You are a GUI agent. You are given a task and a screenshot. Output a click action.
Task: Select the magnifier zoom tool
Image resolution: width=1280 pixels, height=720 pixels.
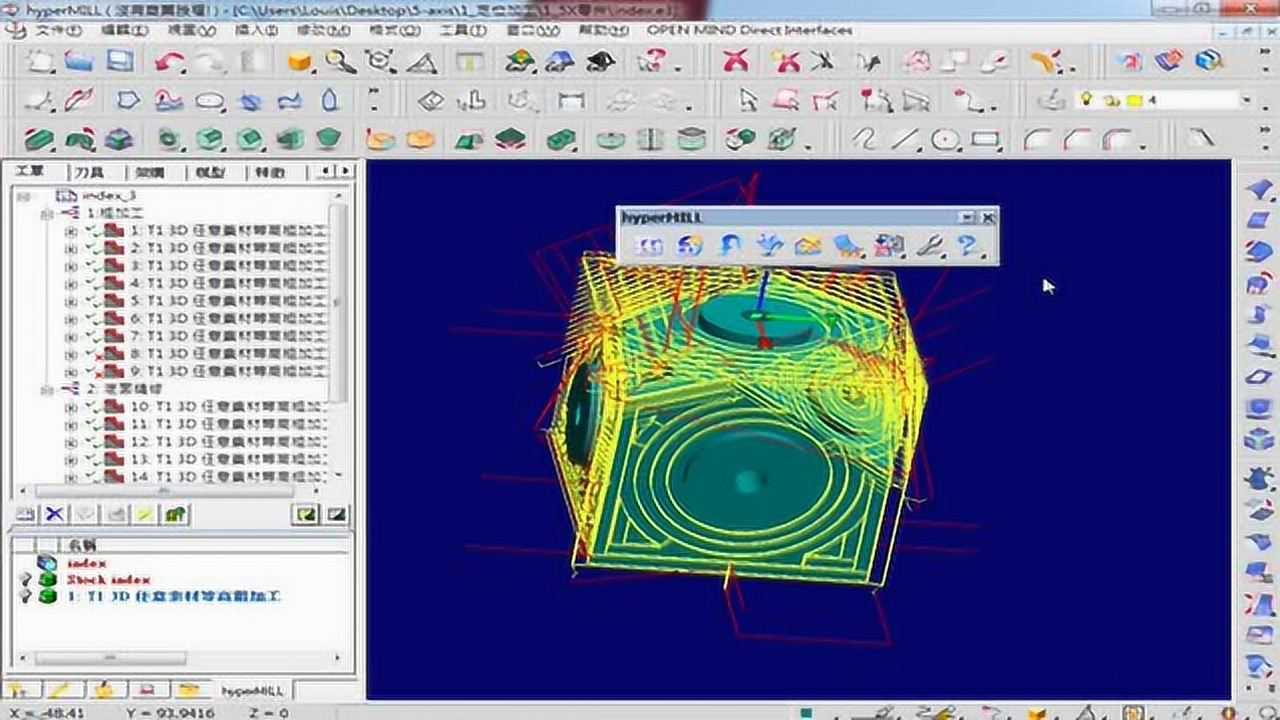340,62
